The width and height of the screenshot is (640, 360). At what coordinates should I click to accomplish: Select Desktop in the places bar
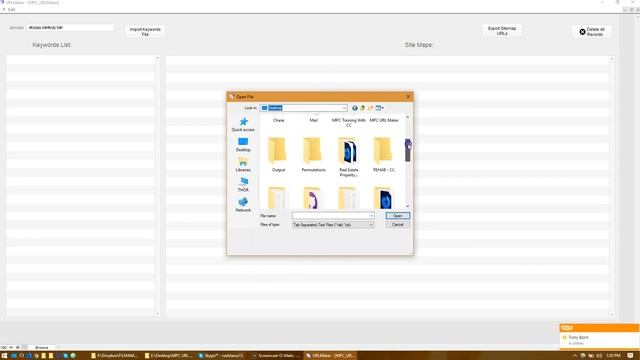(x=243, y=145)
